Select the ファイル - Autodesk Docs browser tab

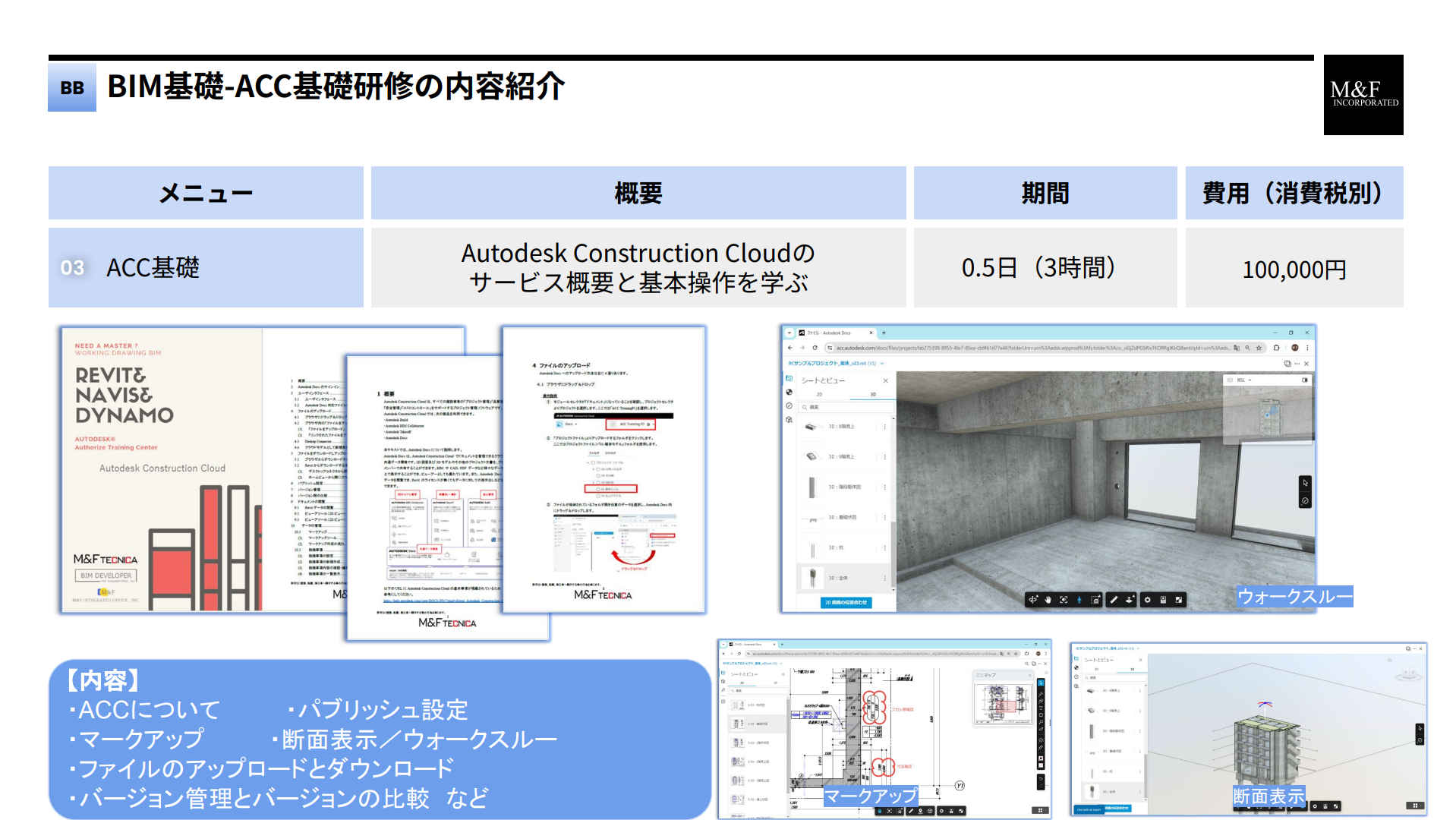coord(837,333)
